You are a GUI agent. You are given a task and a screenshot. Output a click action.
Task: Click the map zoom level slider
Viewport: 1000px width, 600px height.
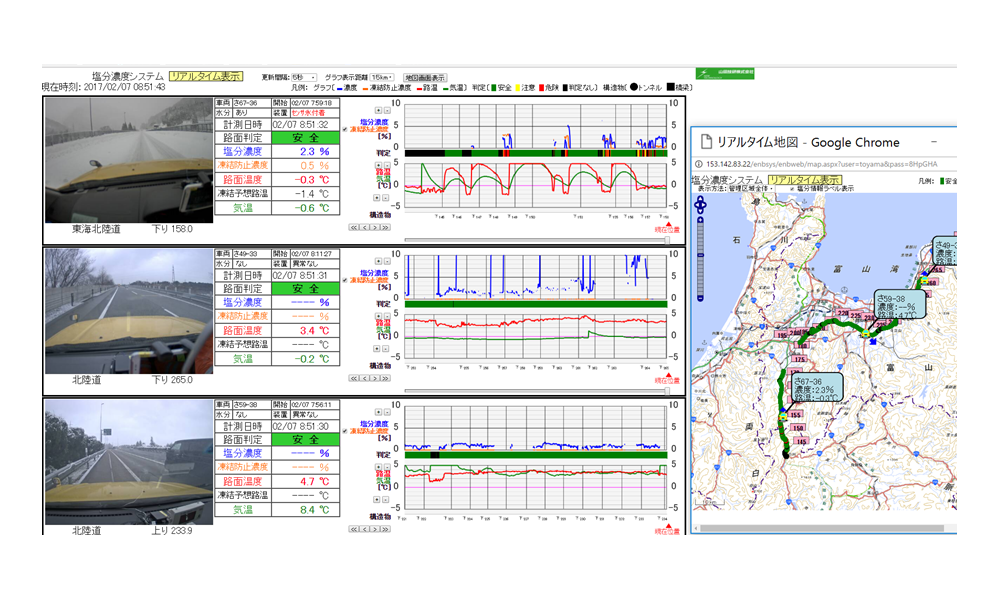pyautogui.click(x=700, y=259)
